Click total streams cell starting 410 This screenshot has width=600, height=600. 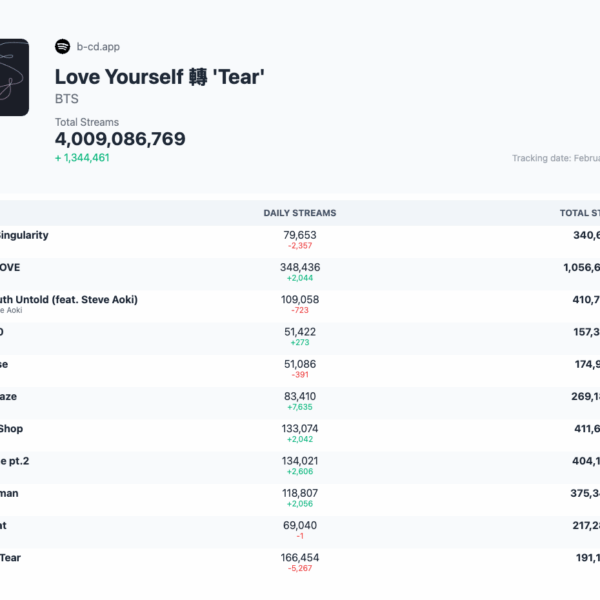(x=586, y=300)
